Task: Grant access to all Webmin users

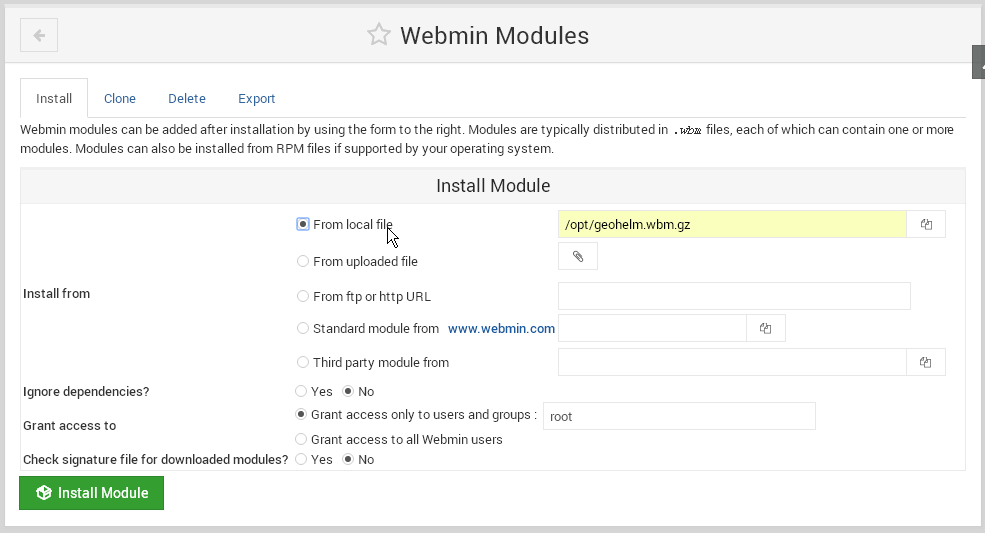Action: point(301,439)
